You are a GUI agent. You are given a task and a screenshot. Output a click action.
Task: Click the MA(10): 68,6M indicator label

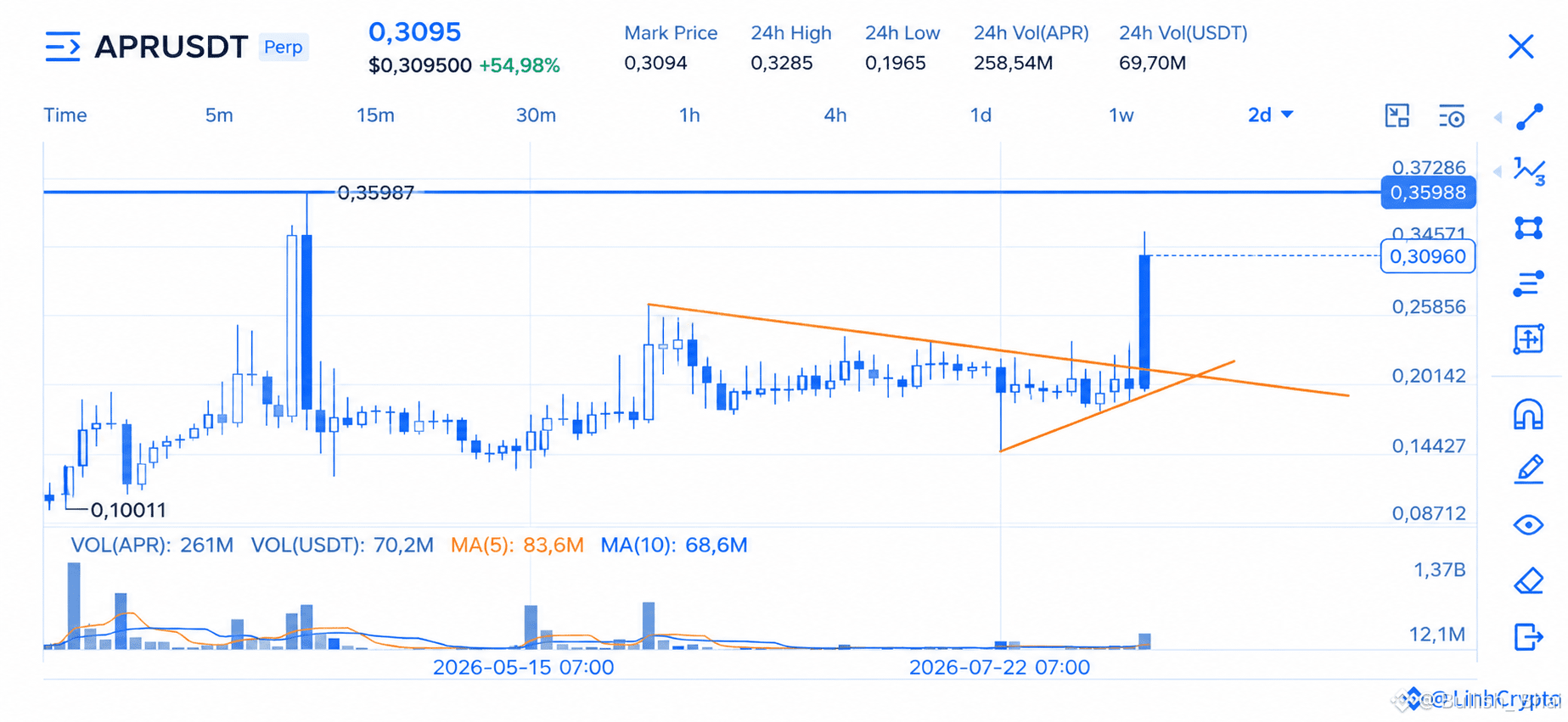674,545
